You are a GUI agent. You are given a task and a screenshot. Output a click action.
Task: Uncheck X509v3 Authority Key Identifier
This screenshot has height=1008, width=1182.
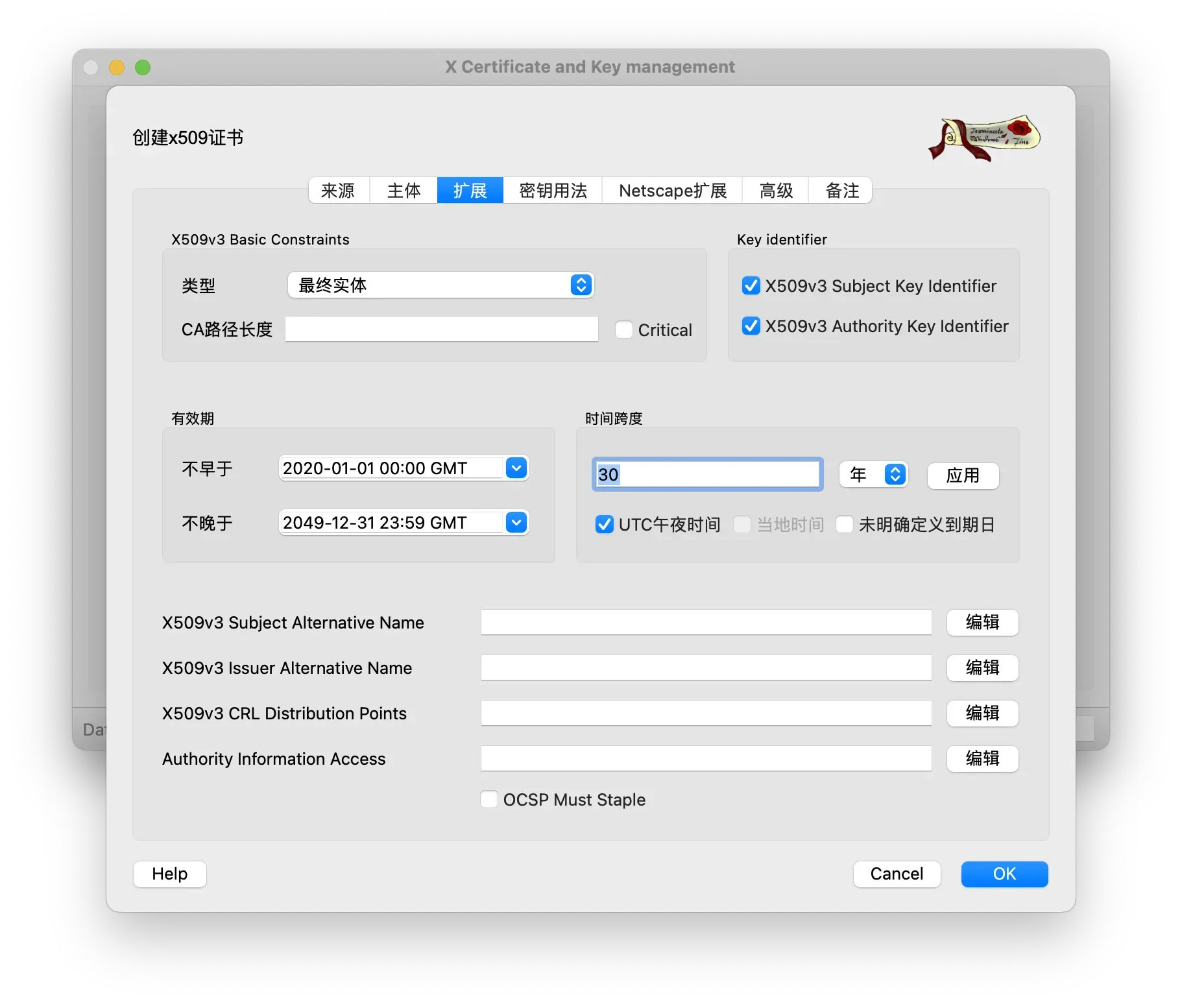point(751,326)
